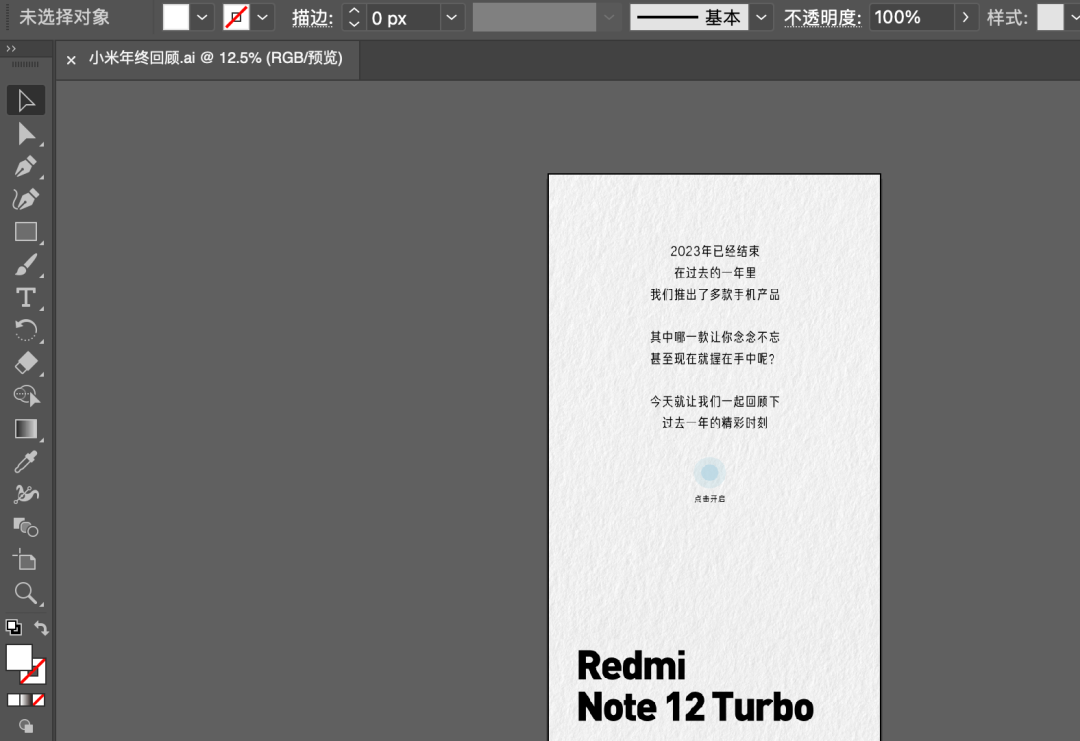Close the 小米年终回顾.ai document tab
Screen dimensions: 1080x741
coord(71,60)
